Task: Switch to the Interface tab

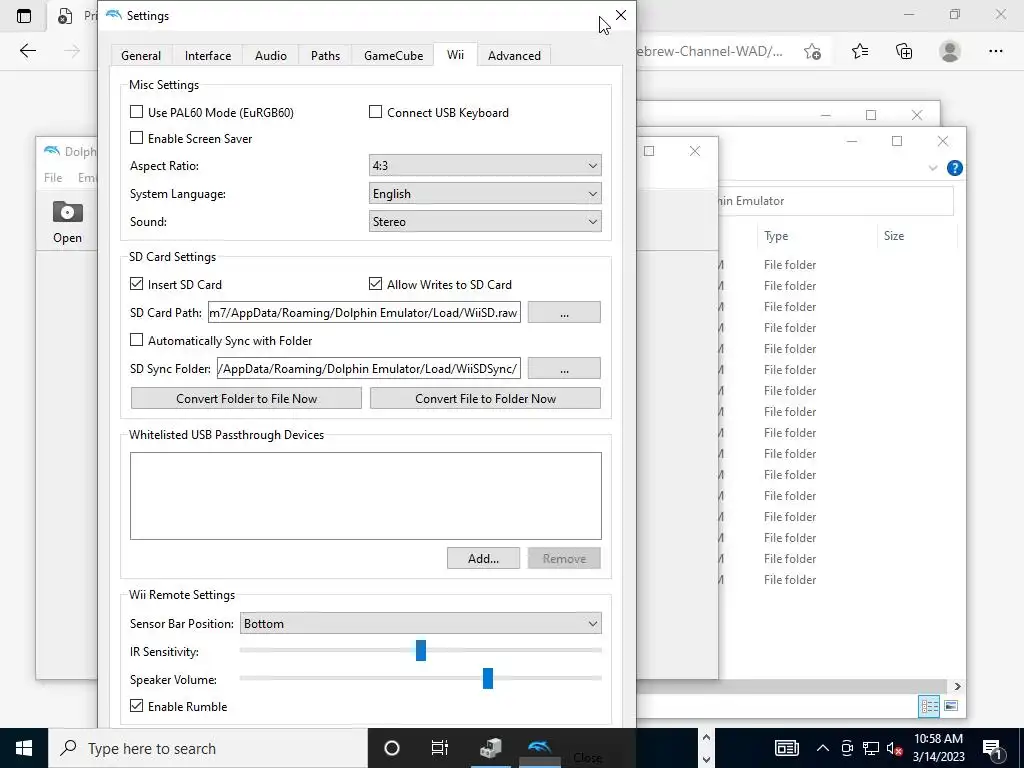Action: point(208,56)
